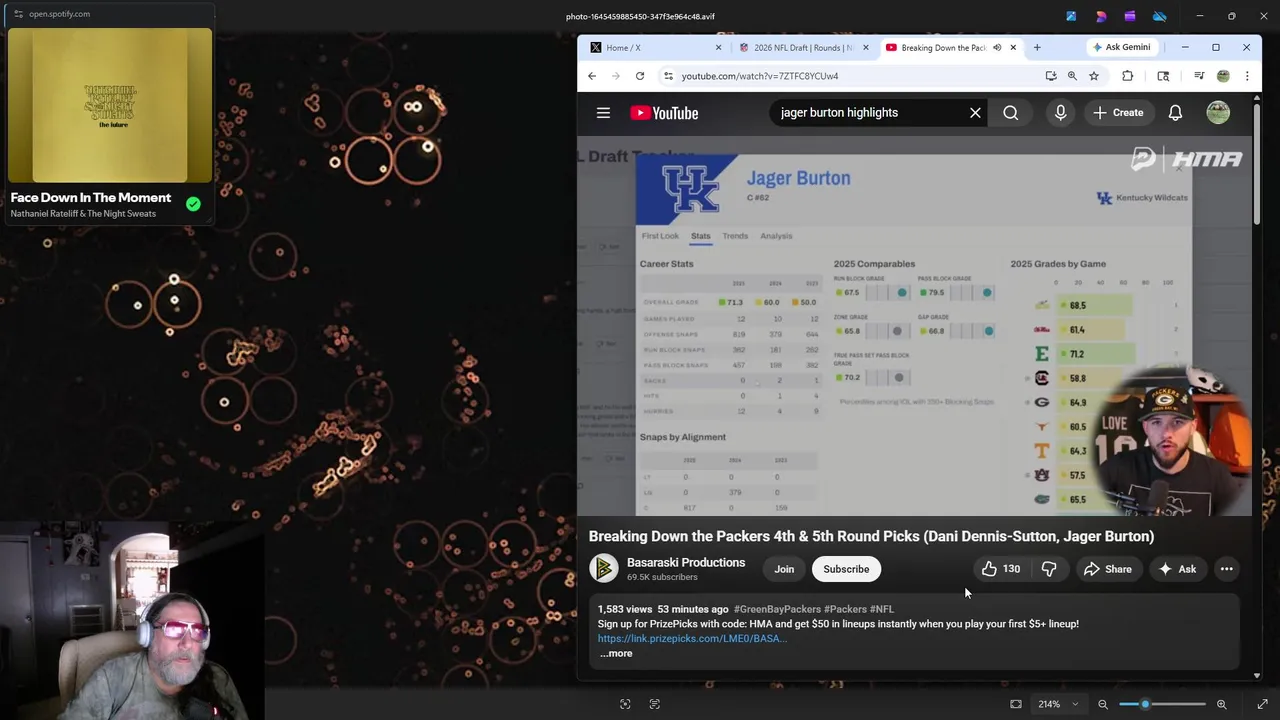Click the YouTube Create button
The width and height of the screenshot is (1280, 720).
click(x=1118, y=113)
